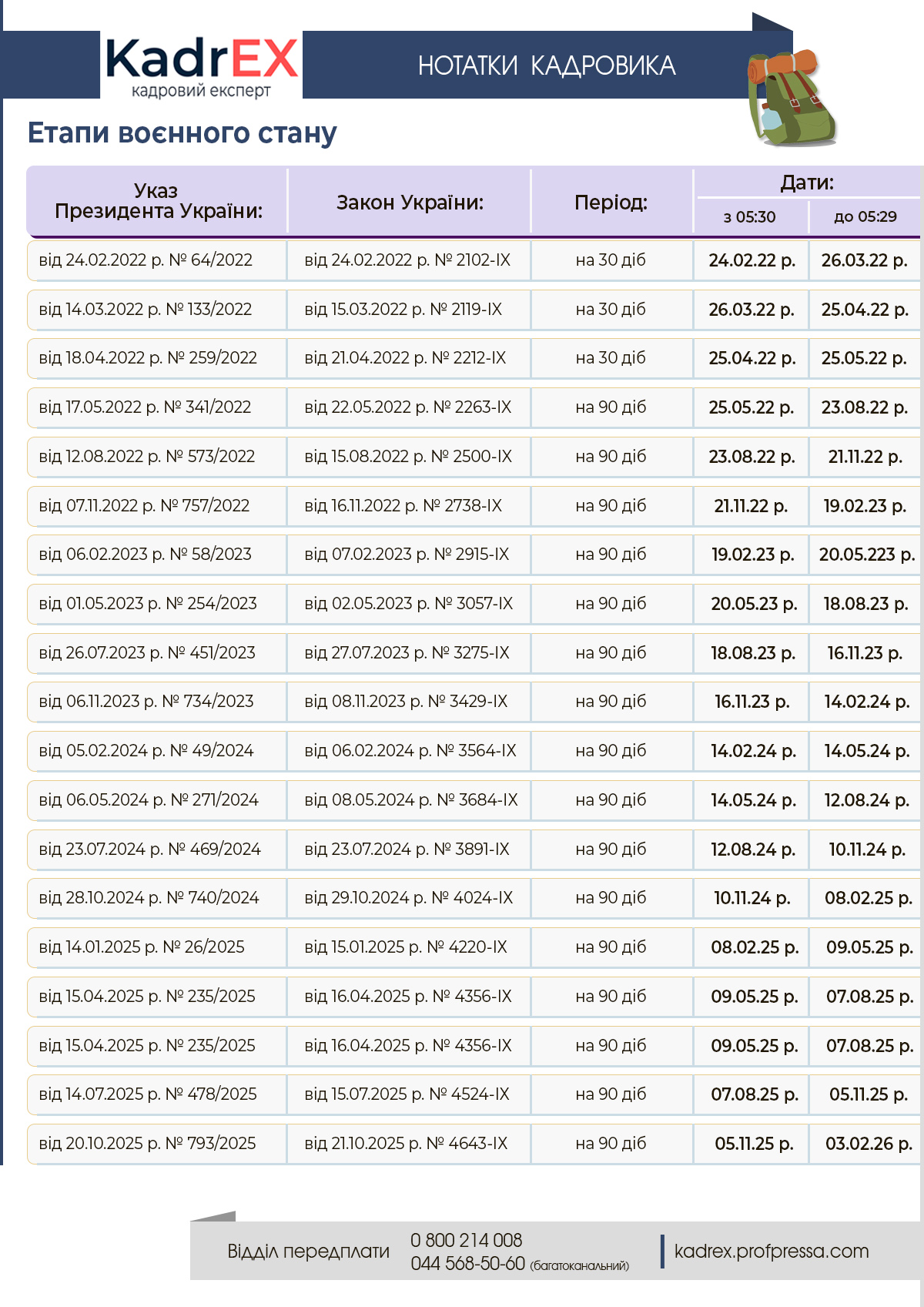This screenshot has width=924, height=1307.
Task: Select law cell № 2119-IX
Action: pos(403,310)
